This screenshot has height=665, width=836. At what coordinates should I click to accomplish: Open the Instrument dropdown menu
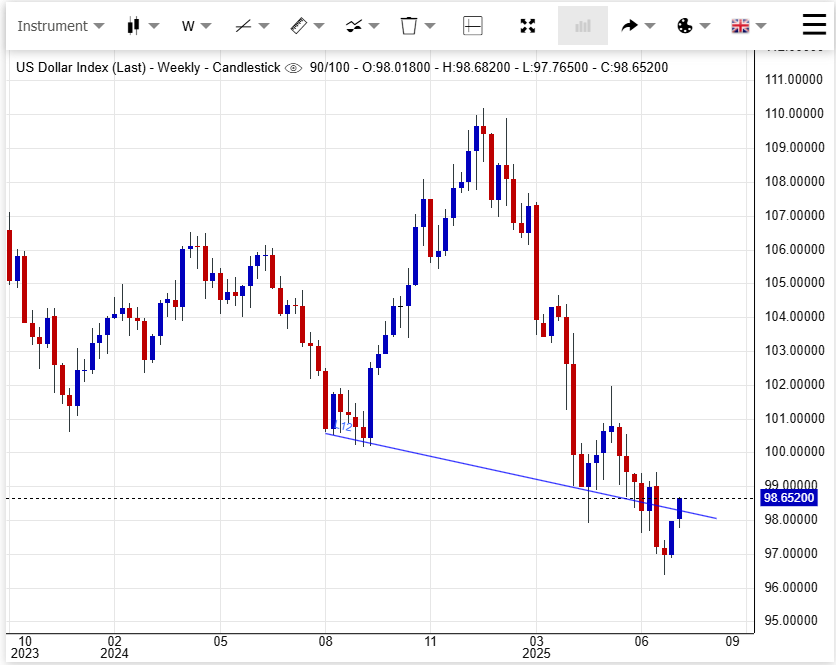pos(60,26)
